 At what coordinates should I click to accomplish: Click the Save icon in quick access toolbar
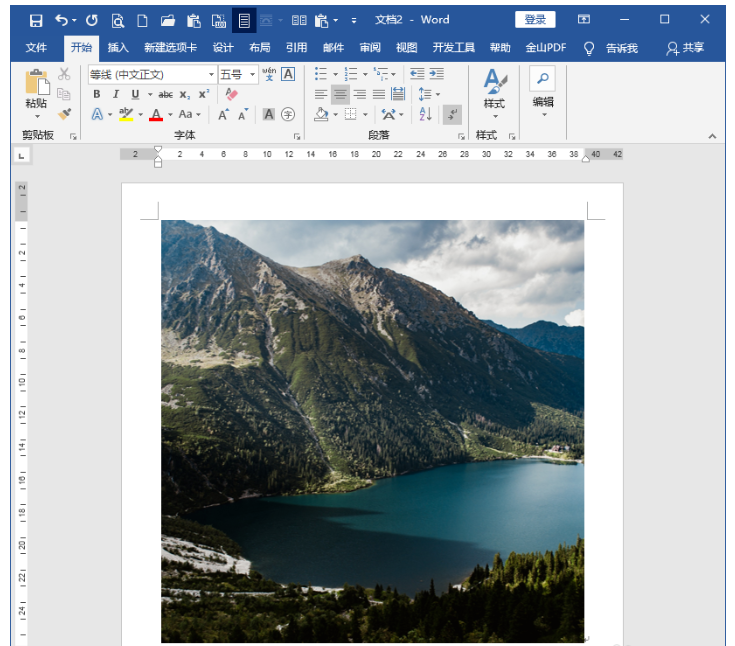click(x=36, y=20)
